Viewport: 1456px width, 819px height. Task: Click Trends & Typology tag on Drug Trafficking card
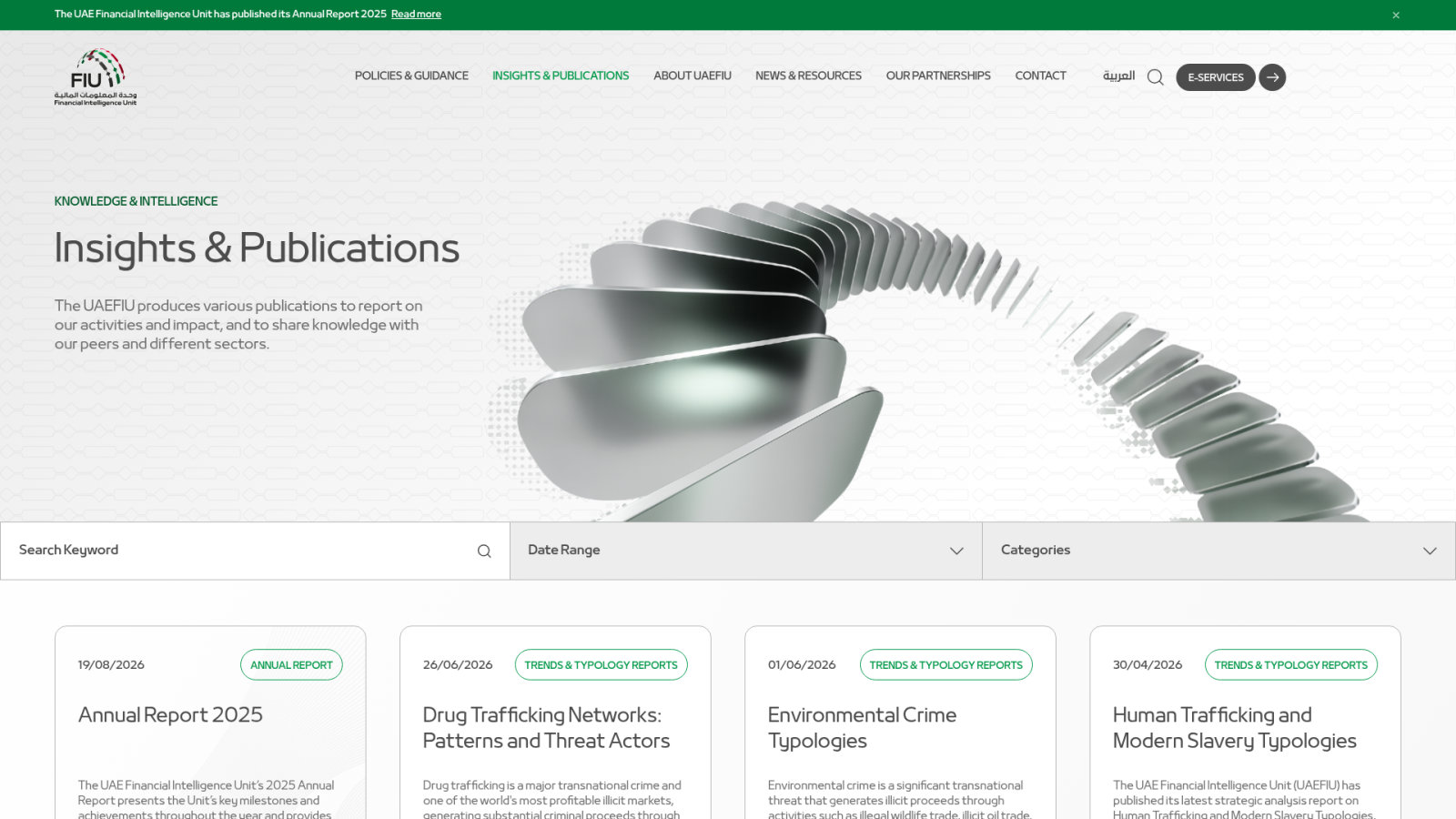pos(601,665)
